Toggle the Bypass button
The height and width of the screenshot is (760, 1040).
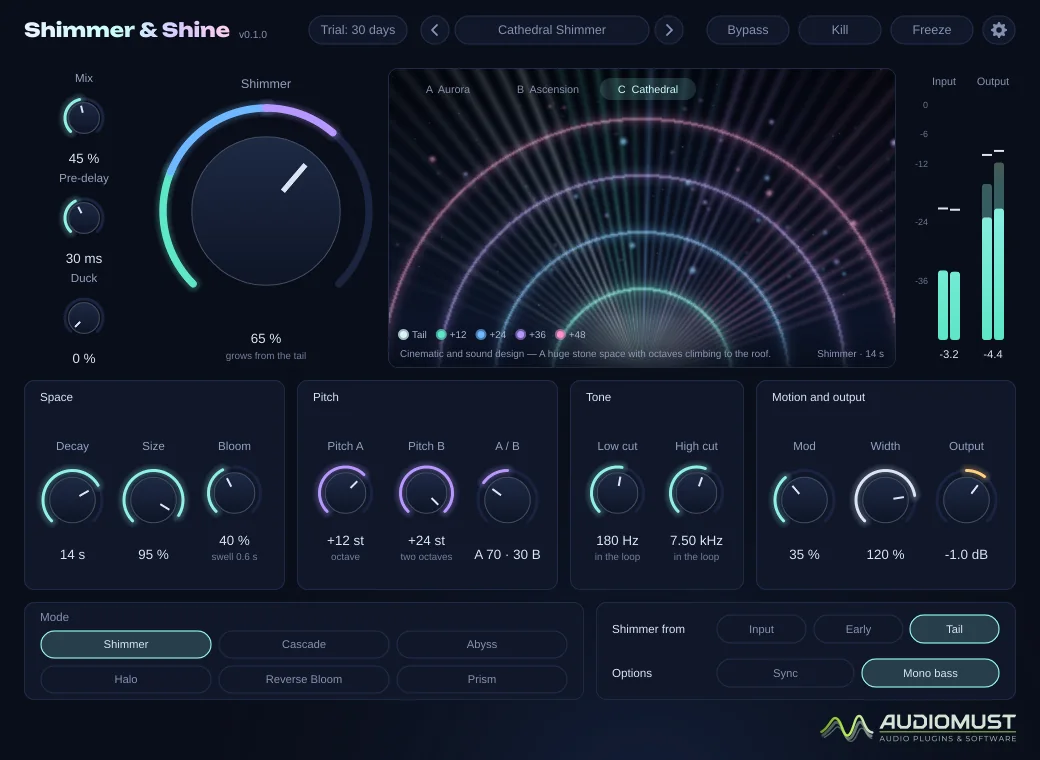click(x=748, y=30)
